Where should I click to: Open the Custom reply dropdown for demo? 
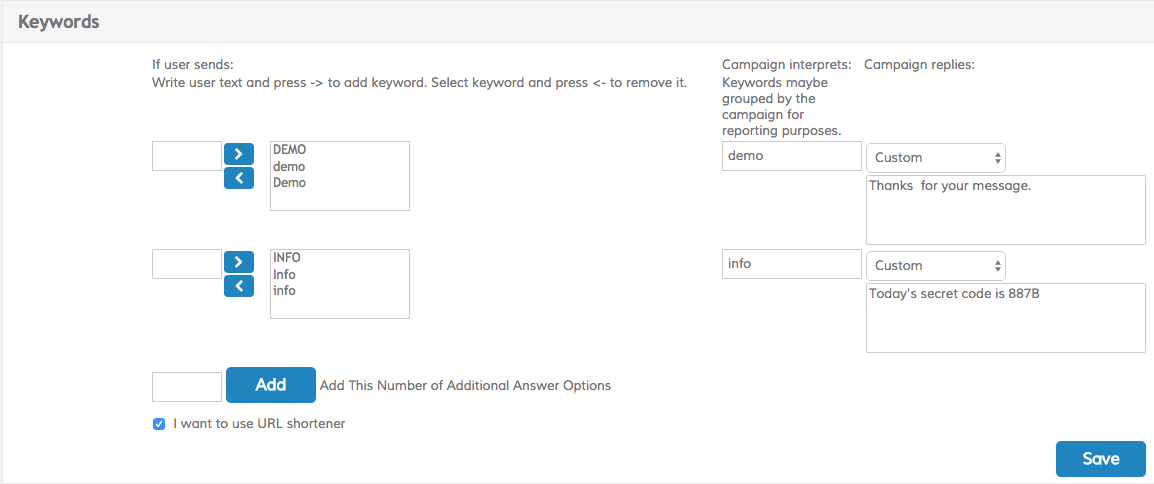[x=936, y=157]
